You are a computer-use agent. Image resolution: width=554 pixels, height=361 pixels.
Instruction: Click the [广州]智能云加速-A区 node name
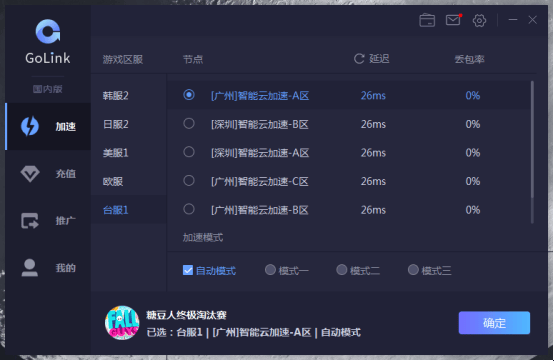click(260, 95)
